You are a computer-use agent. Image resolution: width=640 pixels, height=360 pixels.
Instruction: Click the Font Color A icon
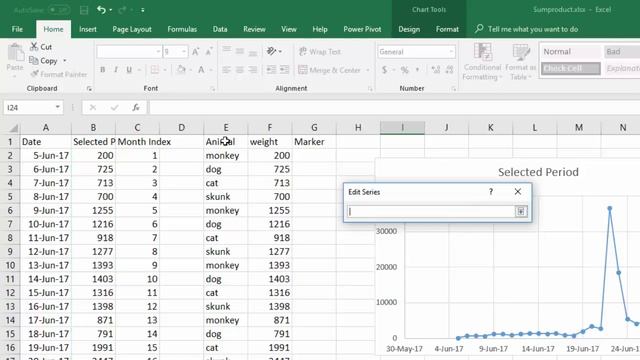[x=201, y=70]
